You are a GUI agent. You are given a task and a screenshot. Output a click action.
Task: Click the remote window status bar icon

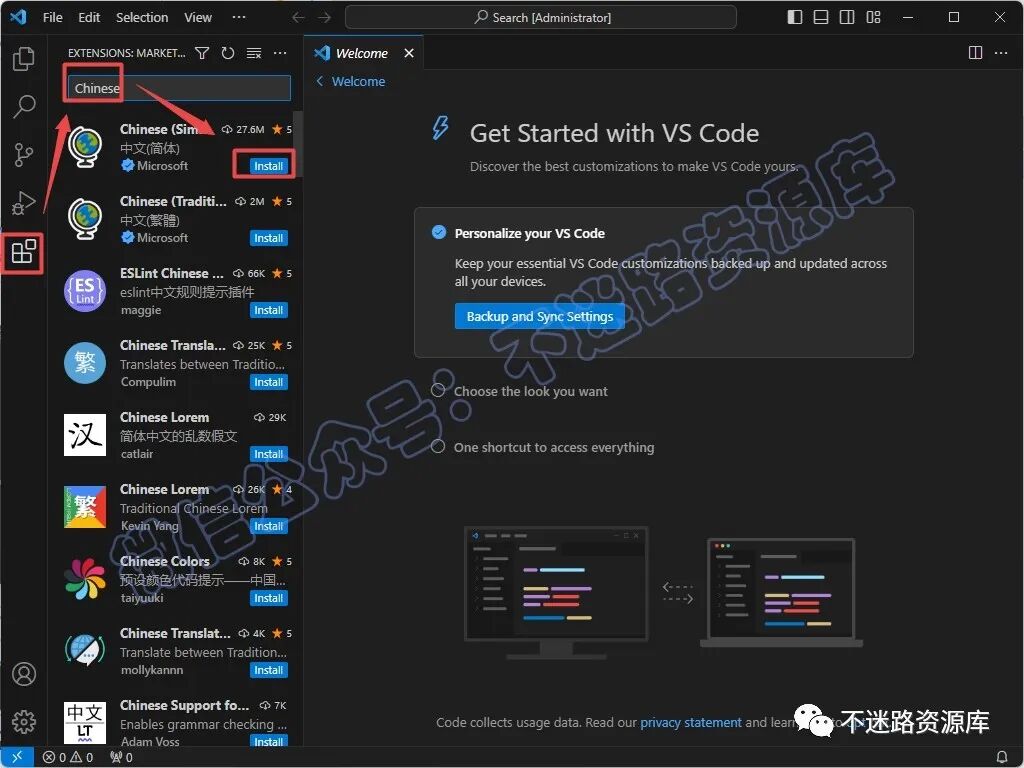point(17,757)
